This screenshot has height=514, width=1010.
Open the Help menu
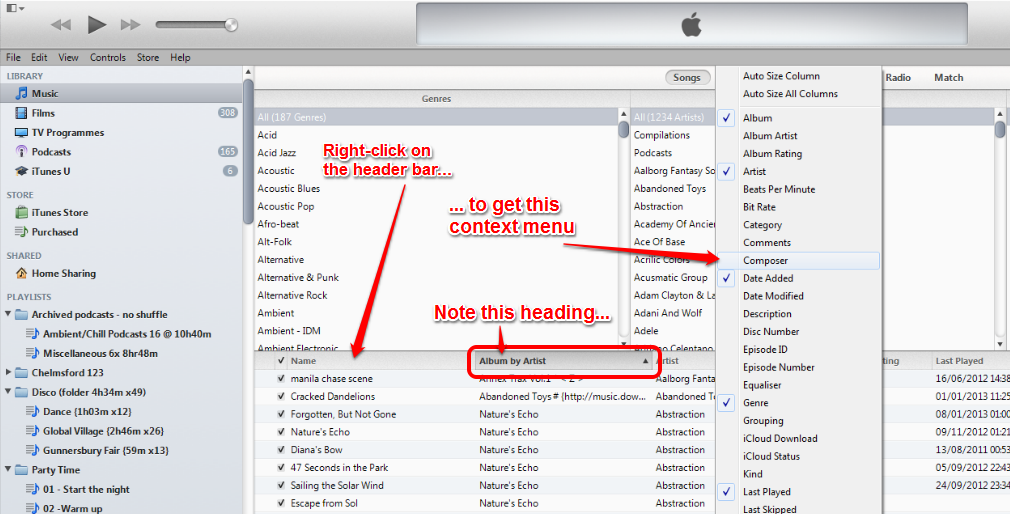click(180, 57)
